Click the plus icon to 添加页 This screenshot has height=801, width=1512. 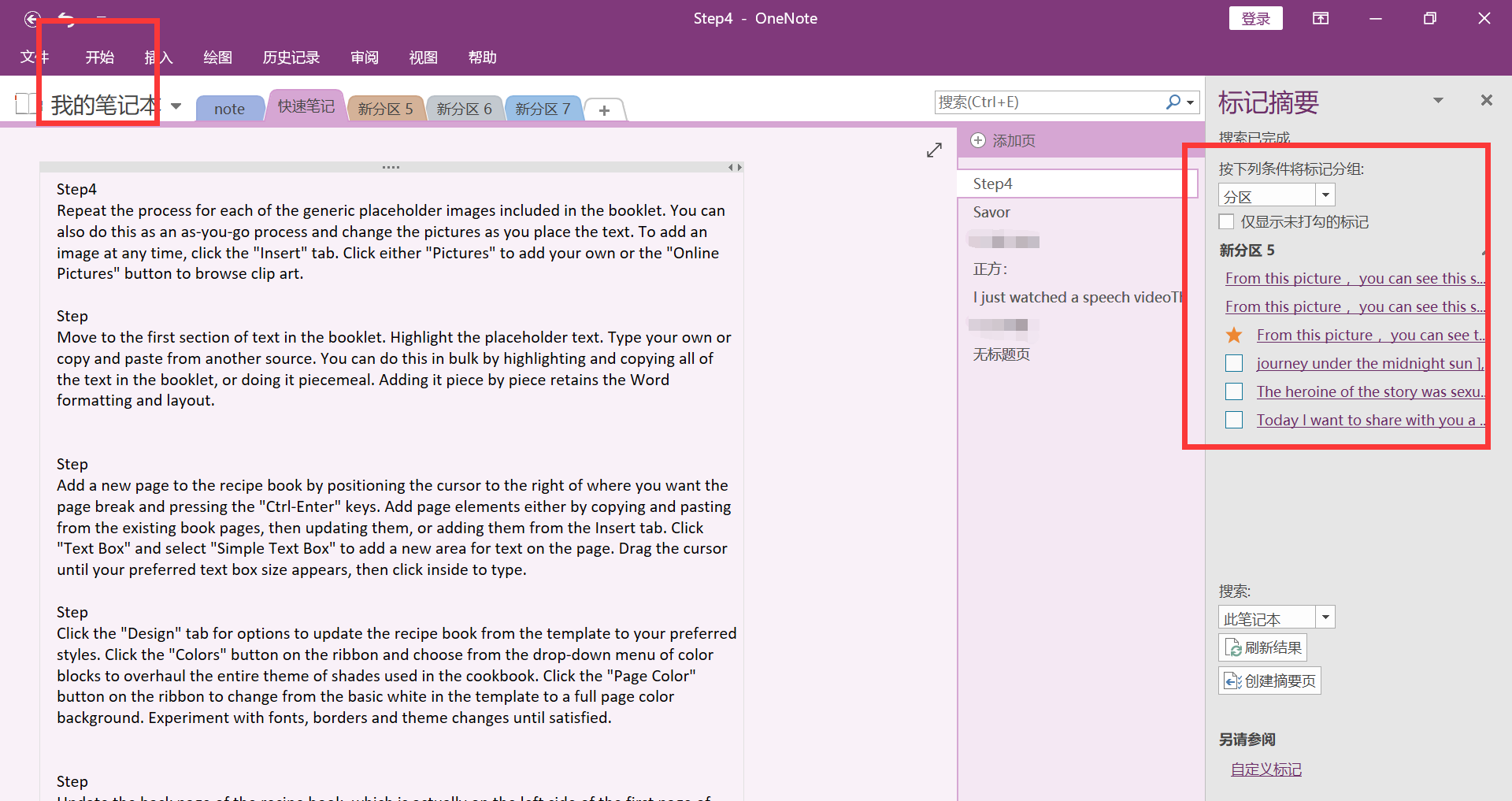(979, 140)
